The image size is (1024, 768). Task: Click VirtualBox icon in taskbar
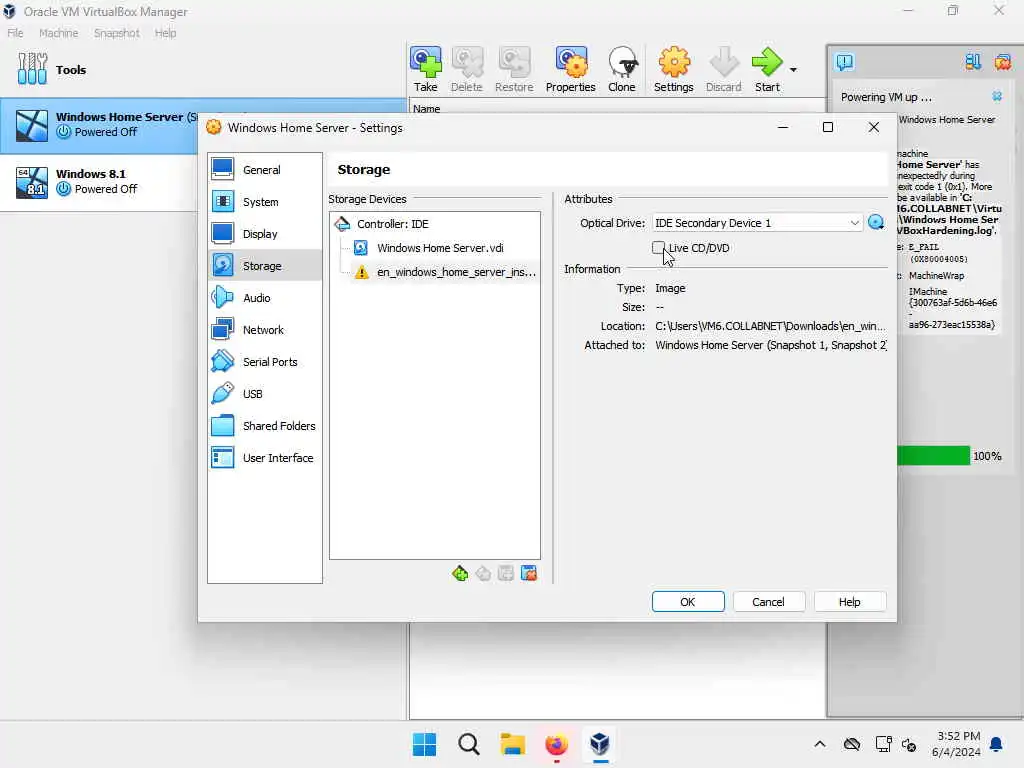[600, 744]
